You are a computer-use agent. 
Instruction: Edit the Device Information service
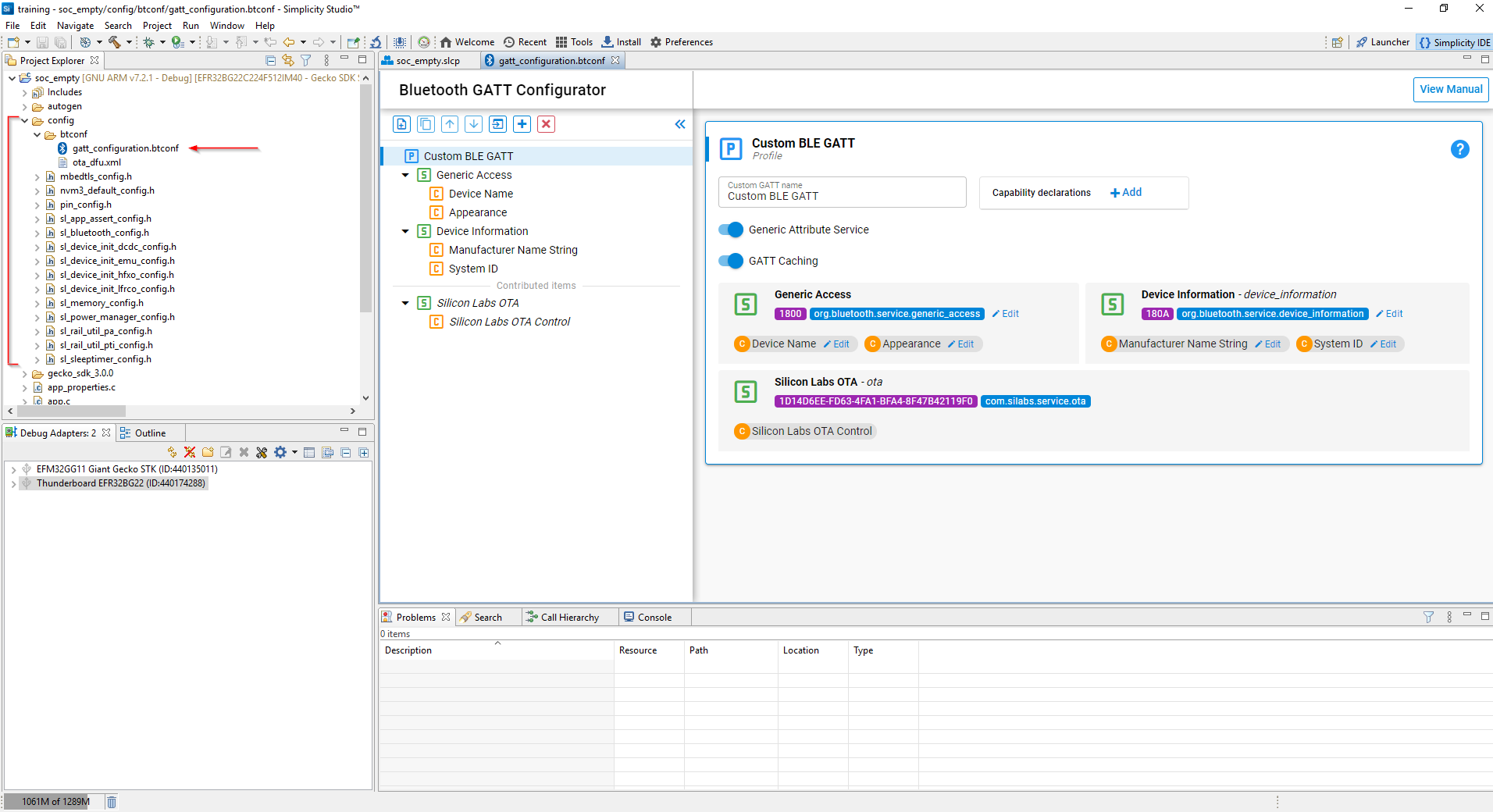[x=1390, y=314]
